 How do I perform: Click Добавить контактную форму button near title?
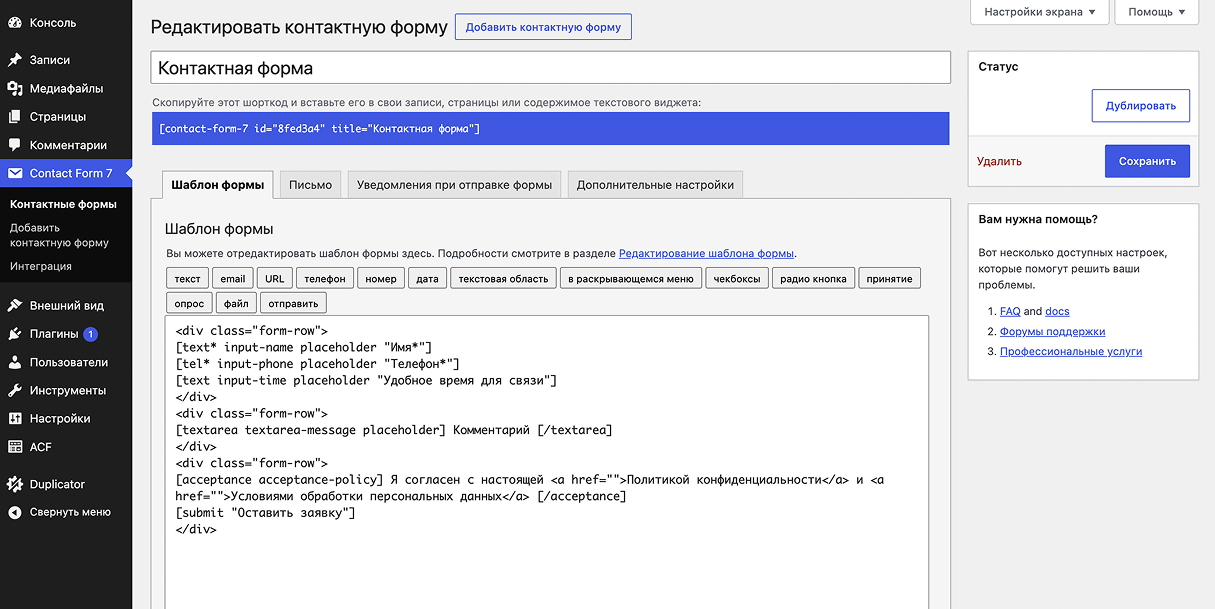coord(543,27)
